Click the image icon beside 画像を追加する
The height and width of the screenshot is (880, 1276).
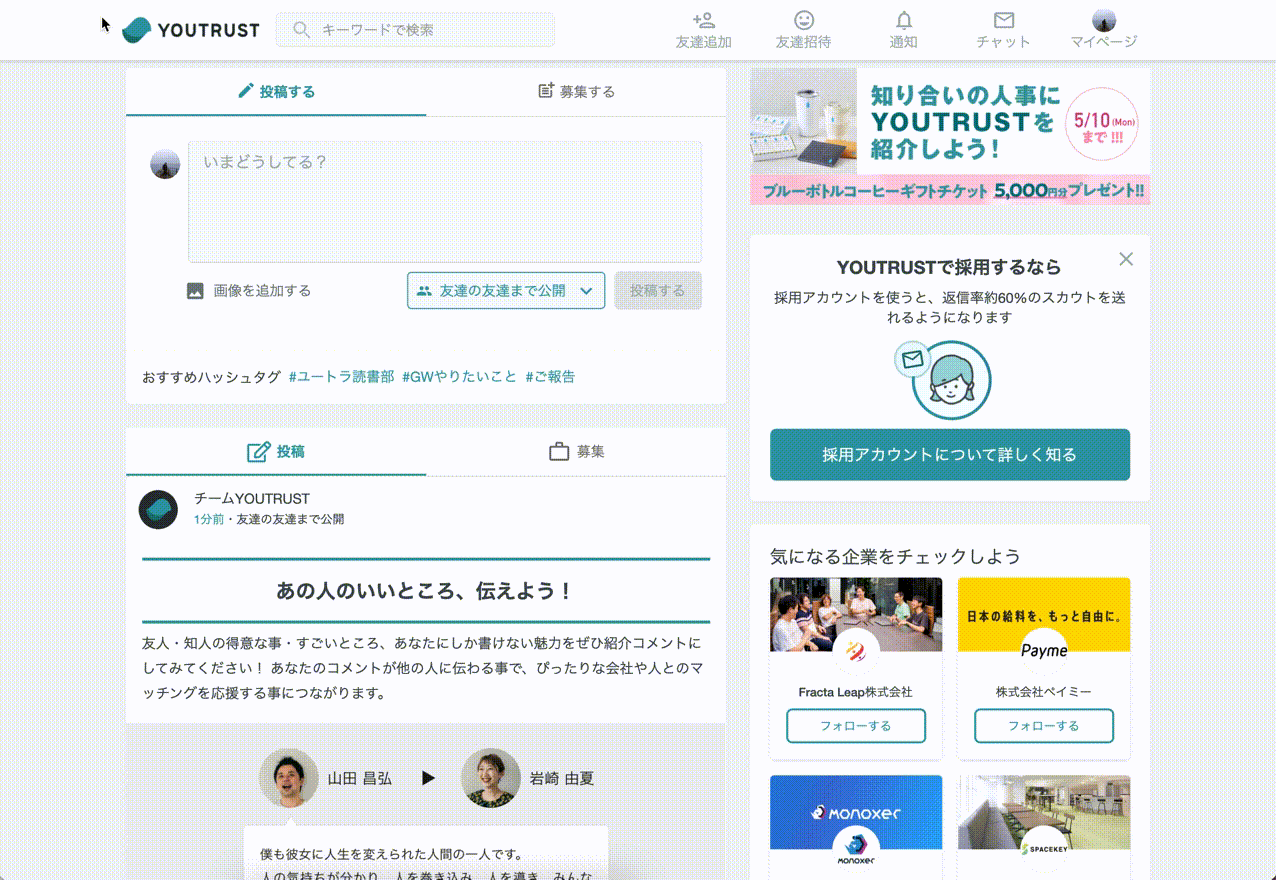click(x=195, y=291)
